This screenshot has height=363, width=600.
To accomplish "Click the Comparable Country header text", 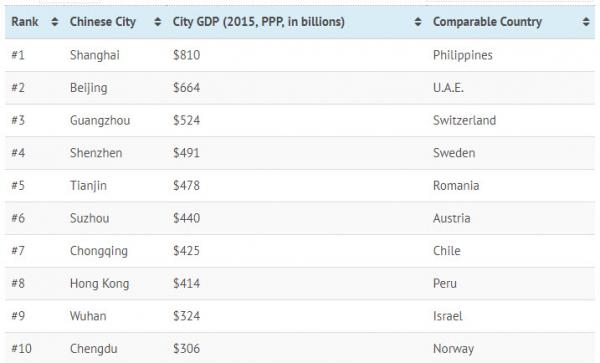I will [x=487, y=22].
